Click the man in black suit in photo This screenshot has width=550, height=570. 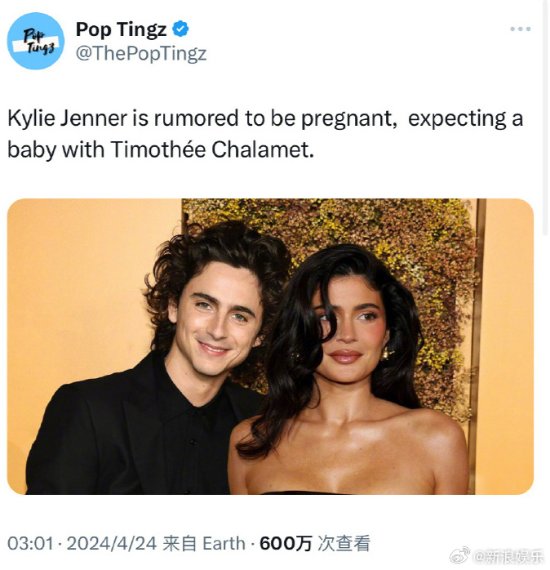click(160, 364)
